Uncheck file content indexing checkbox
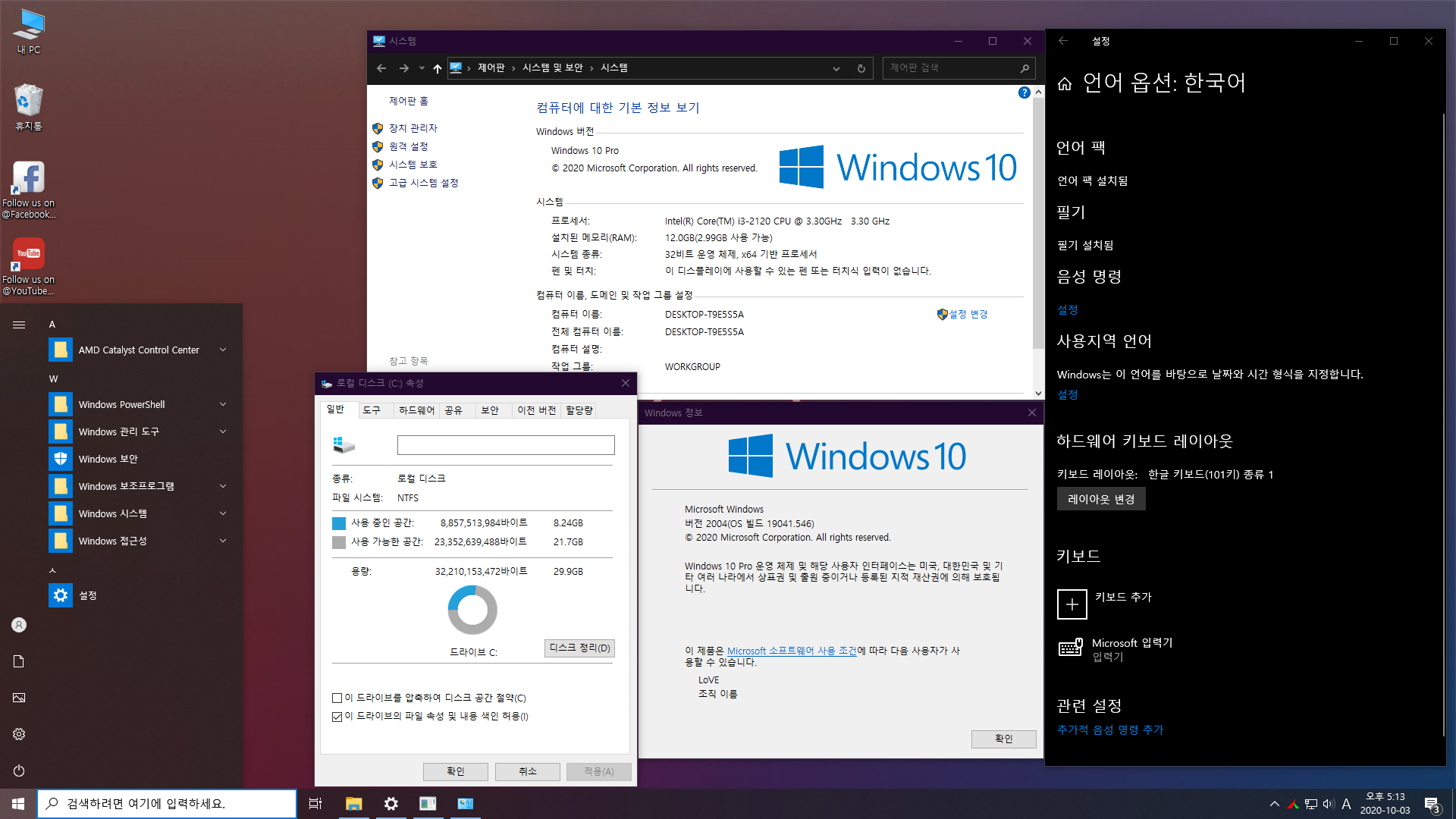The image size is (1456, 819). (337, 717)
